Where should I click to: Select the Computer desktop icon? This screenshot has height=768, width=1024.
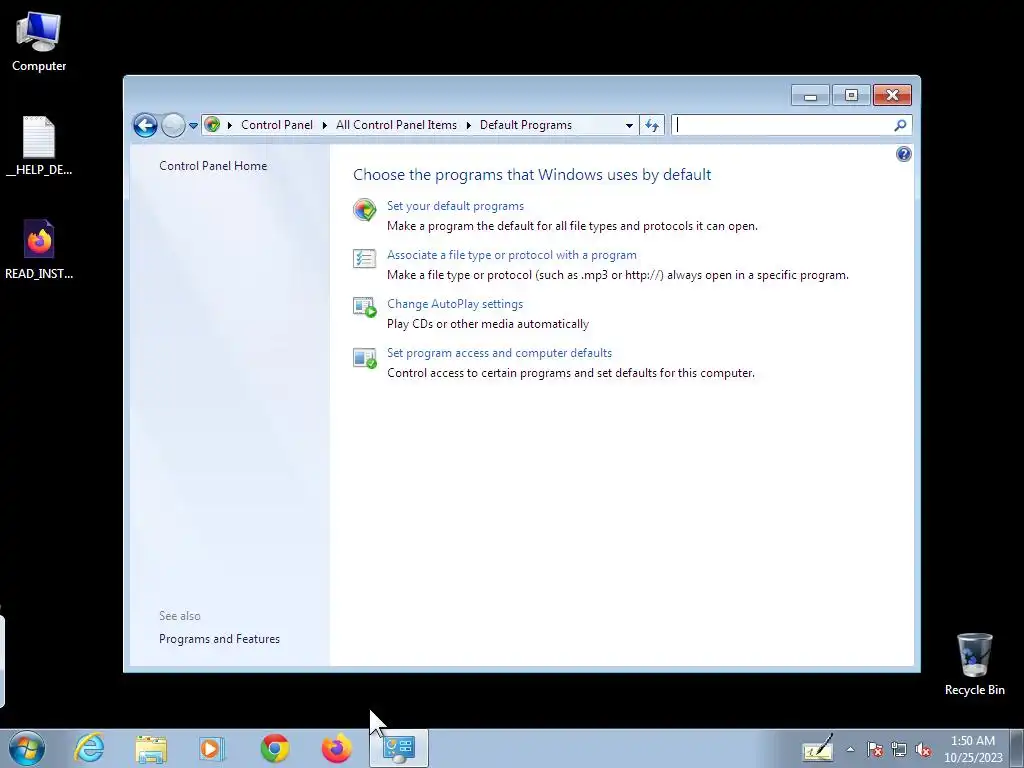click(x=39, y=42)
